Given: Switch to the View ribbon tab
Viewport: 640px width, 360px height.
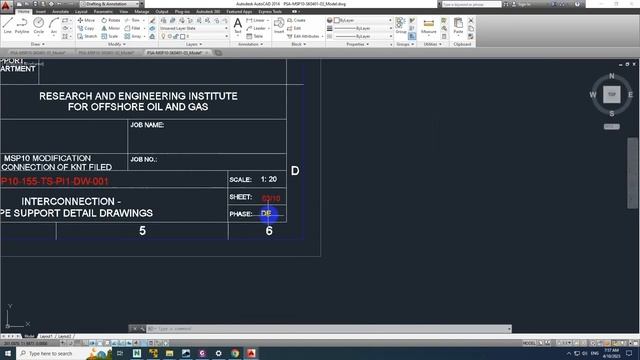Looking at the screenshot, I should point(124,11).
